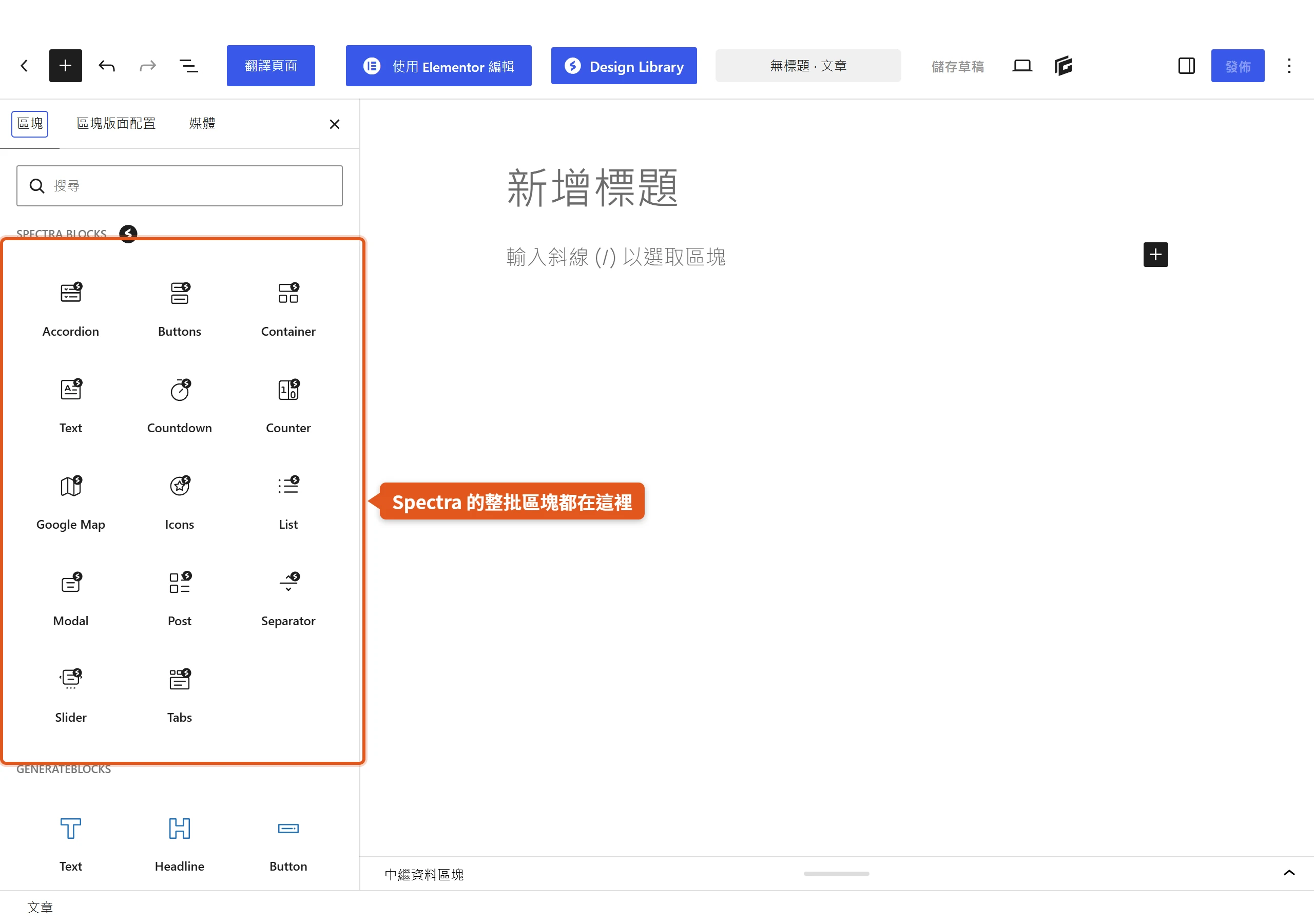Insert the Spectra Container block
Viewport: 1314px width, 924px height.
click(x=288, y=309)
